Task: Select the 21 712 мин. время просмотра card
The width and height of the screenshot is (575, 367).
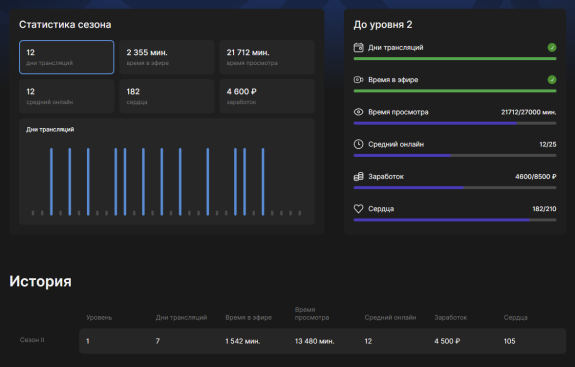Action: point(267,57)
